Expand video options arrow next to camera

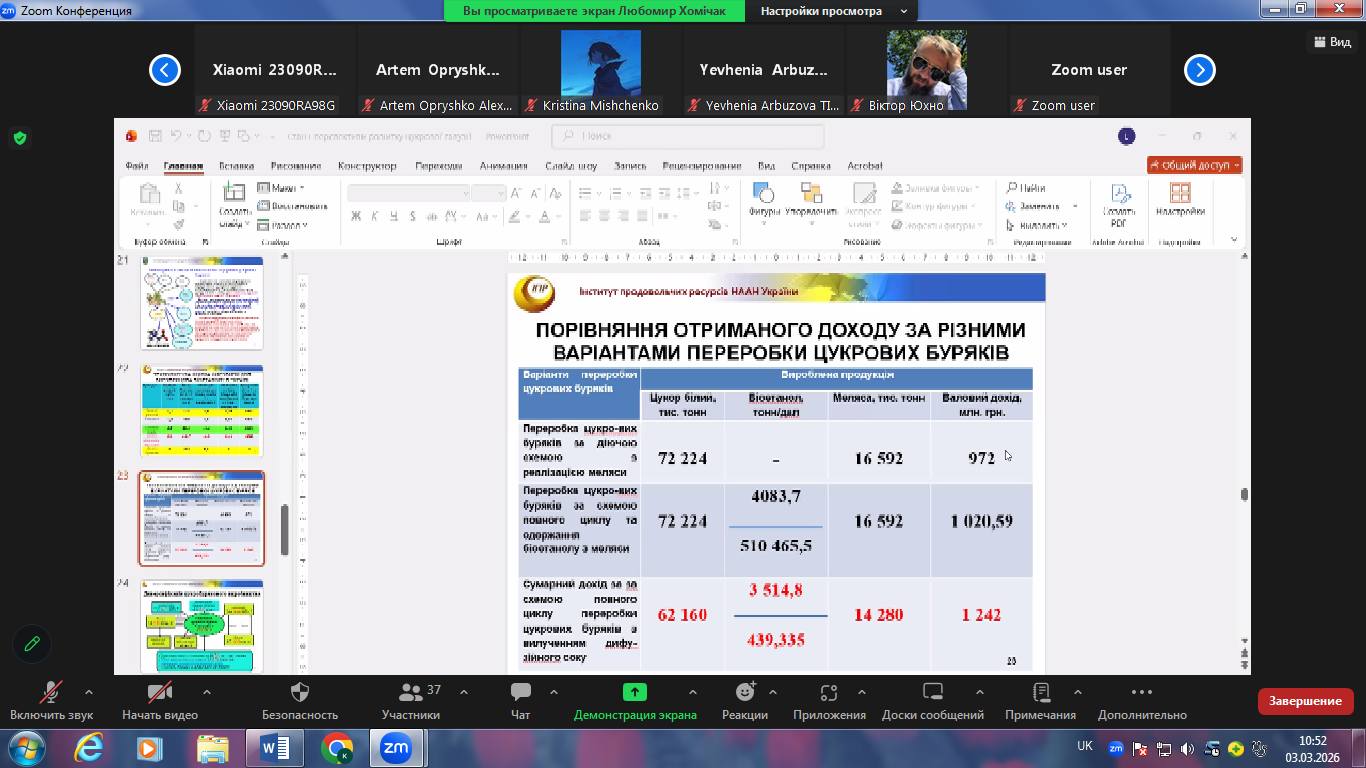(207, 692)
